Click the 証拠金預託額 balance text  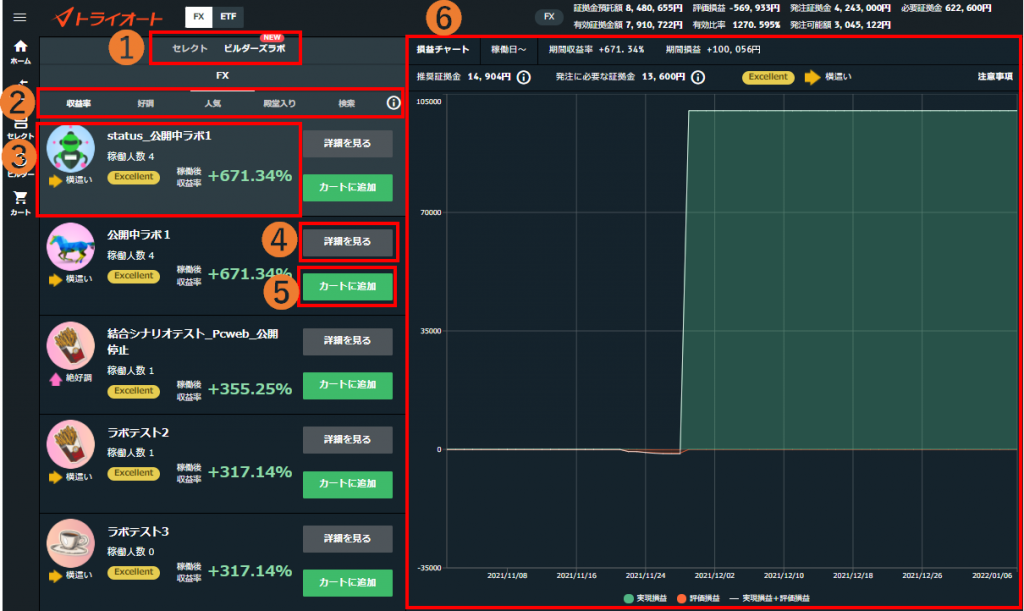[628, 8]
